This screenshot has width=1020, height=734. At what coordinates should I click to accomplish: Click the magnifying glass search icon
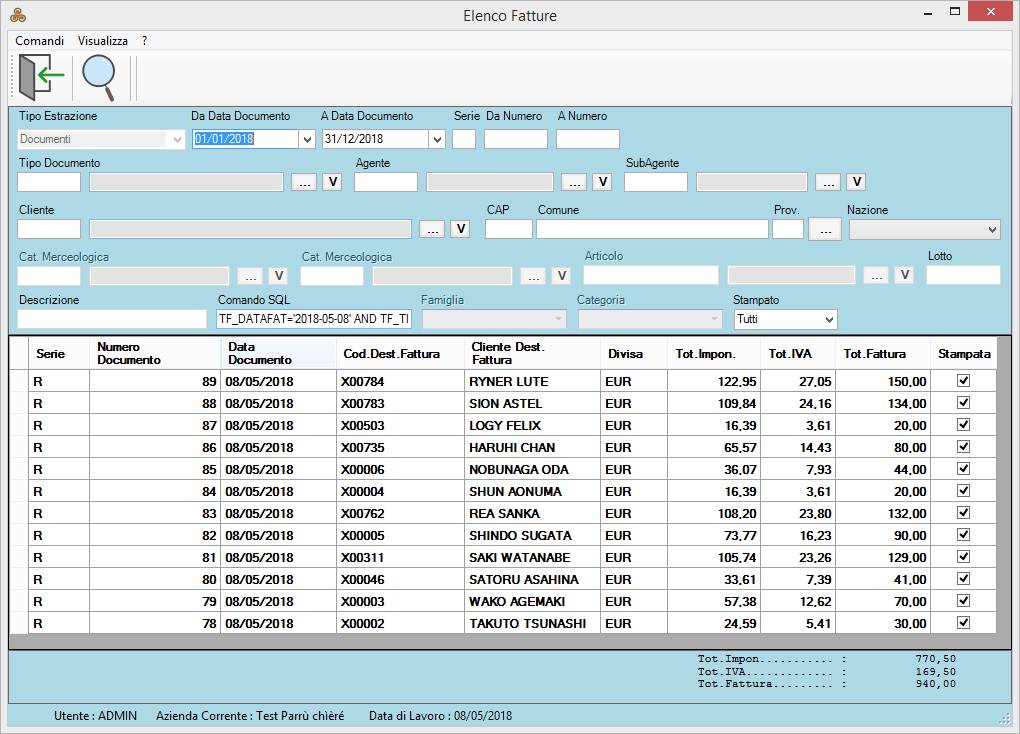tap(99, 76)
